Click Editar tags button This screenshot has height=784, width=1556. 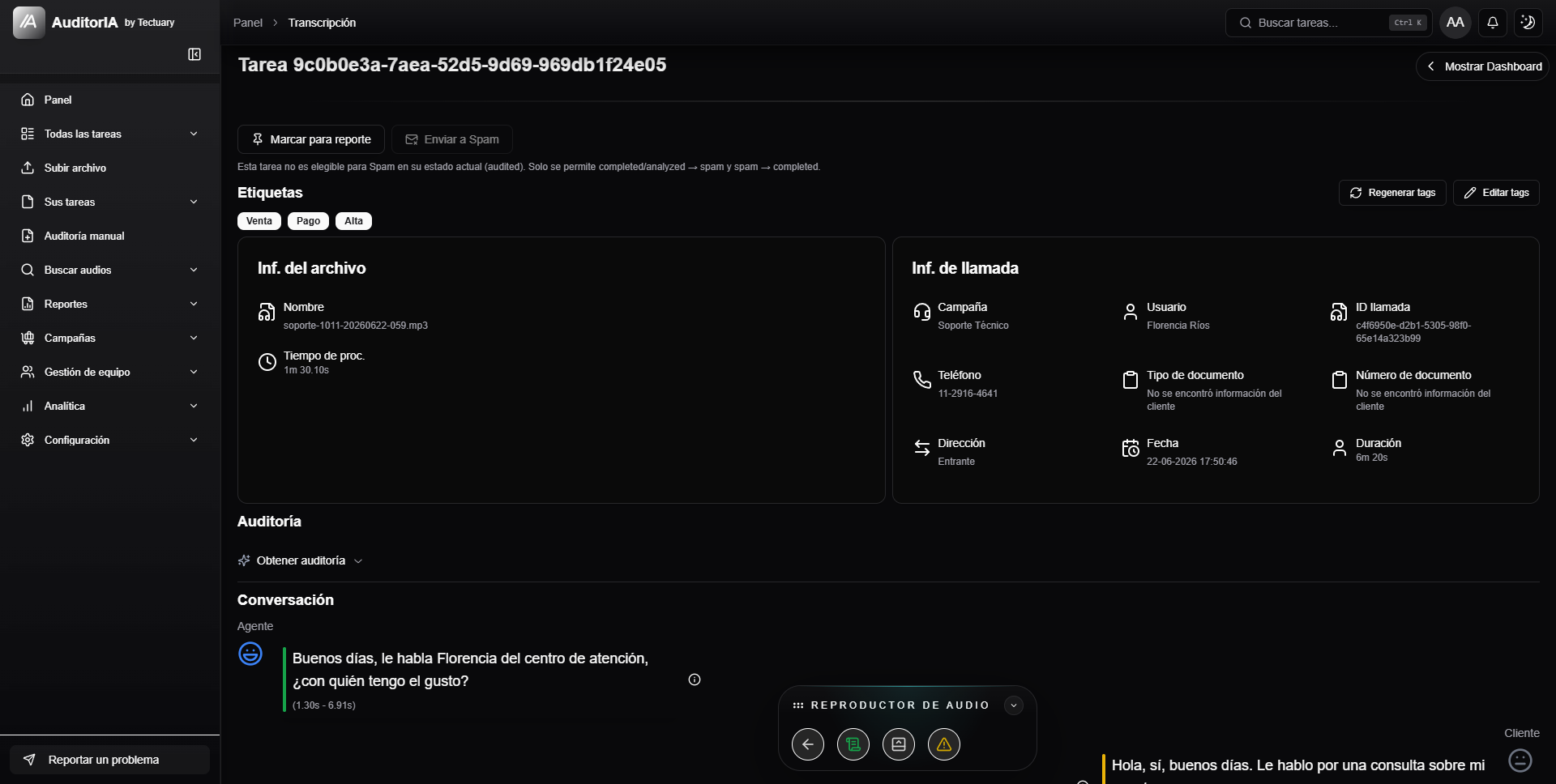click(1496, 193)
